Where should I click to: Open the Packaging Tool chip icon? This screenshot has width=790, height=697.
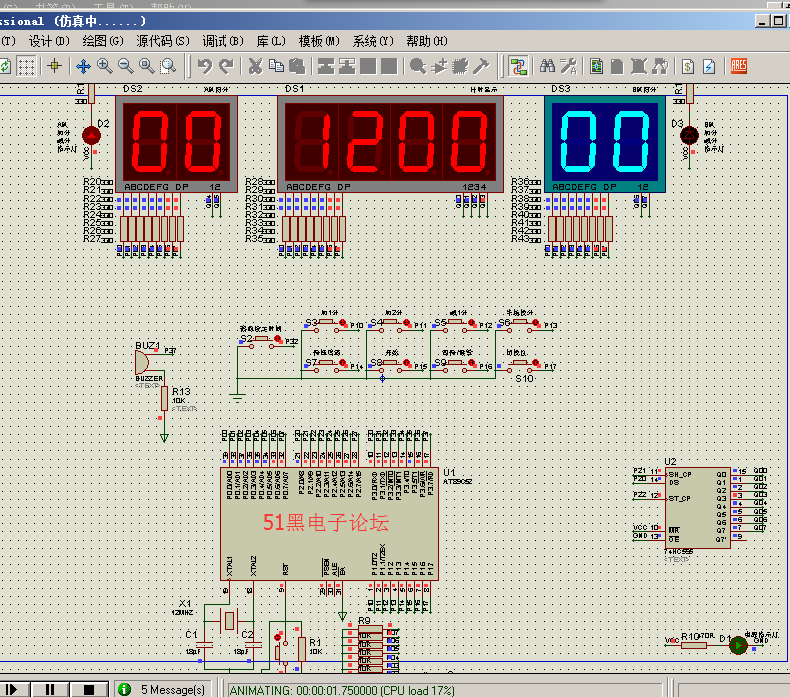pos(460,66)
